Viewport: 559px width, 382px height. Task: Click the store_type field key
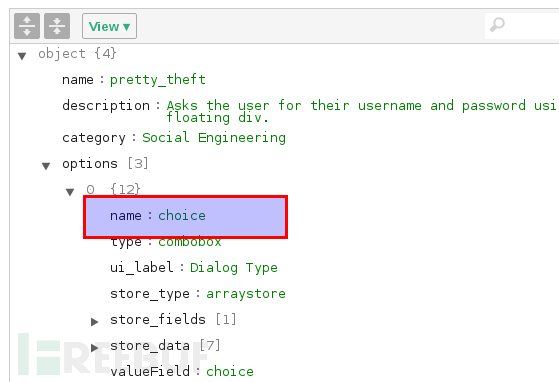coord(150,294)
